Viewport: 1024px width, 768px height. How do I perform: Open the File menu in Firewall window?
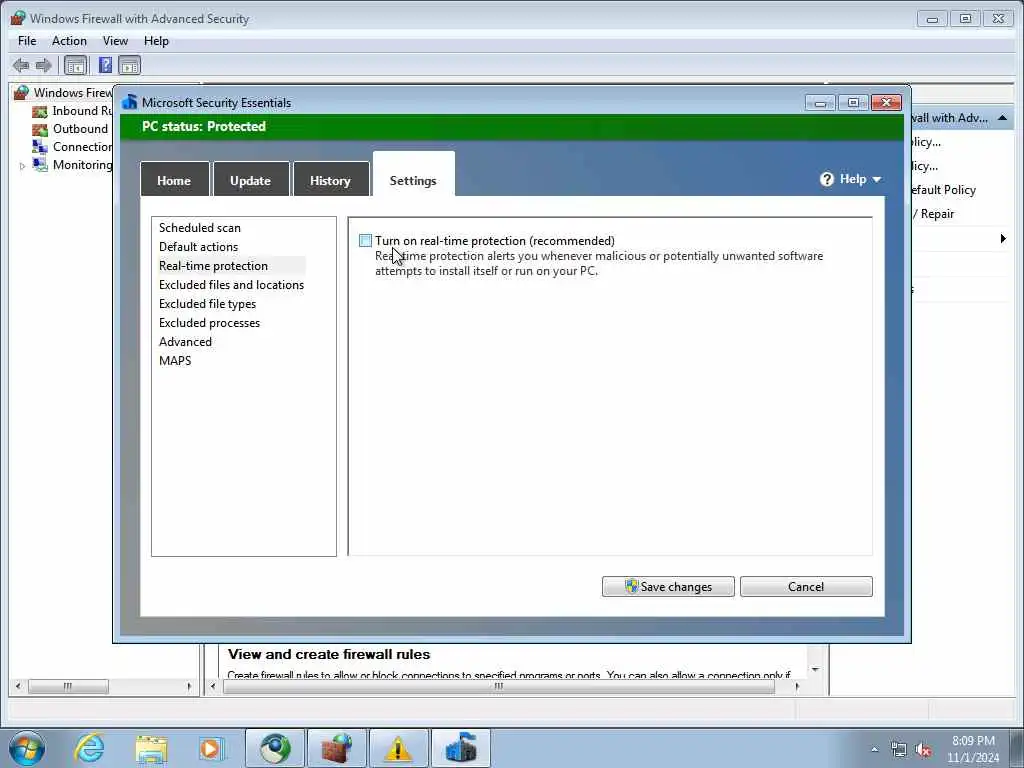(x=27, y=40)
